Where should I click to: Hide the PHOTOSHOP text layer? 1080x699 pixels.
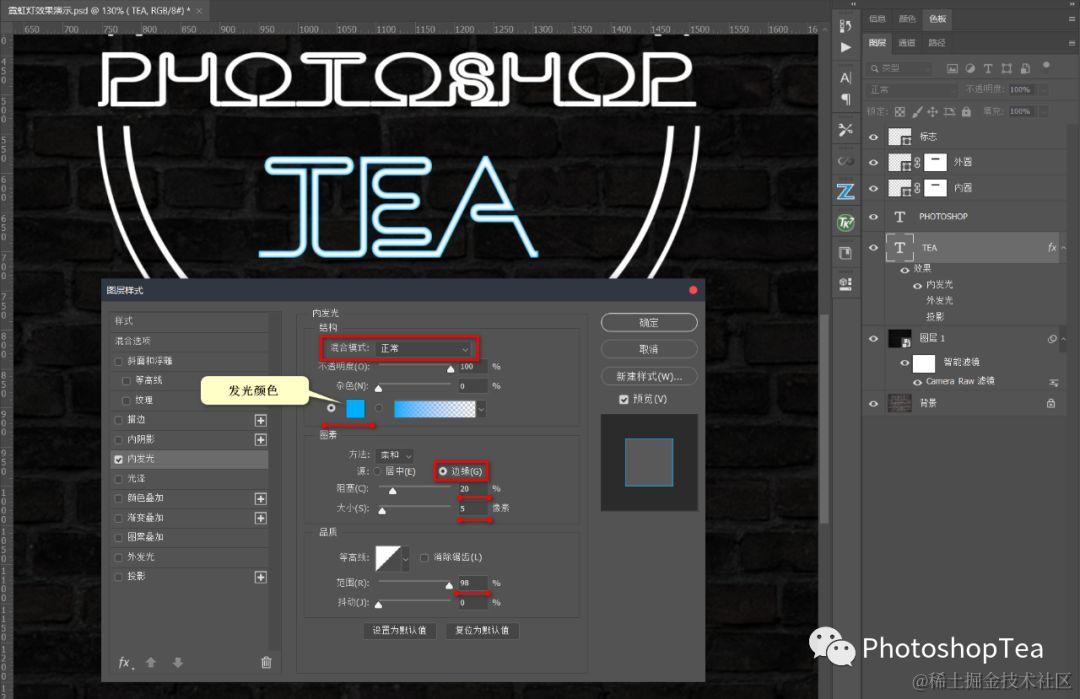pyautogui.click(x=873, y=217)
